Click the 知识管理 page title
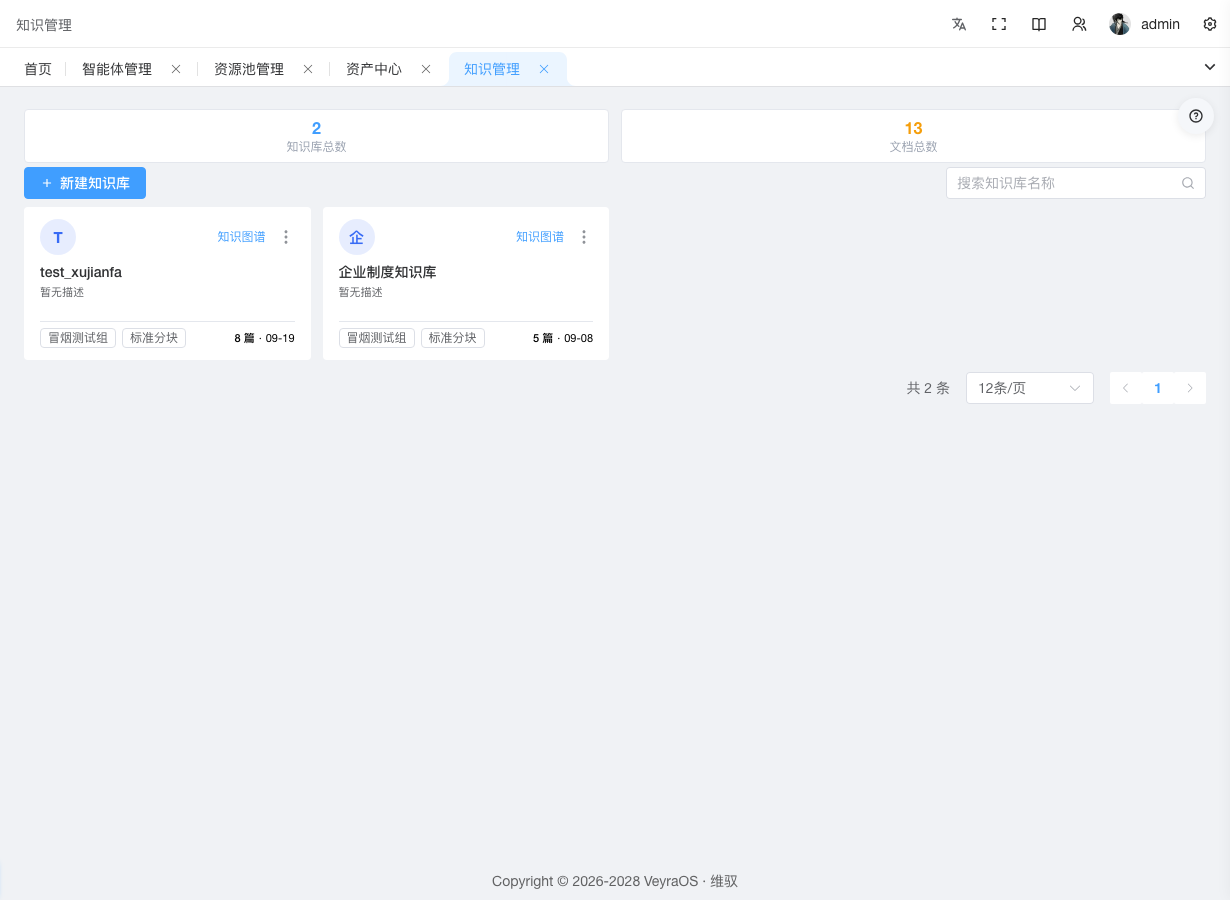Screen dimensions: 1230x900 44,25
